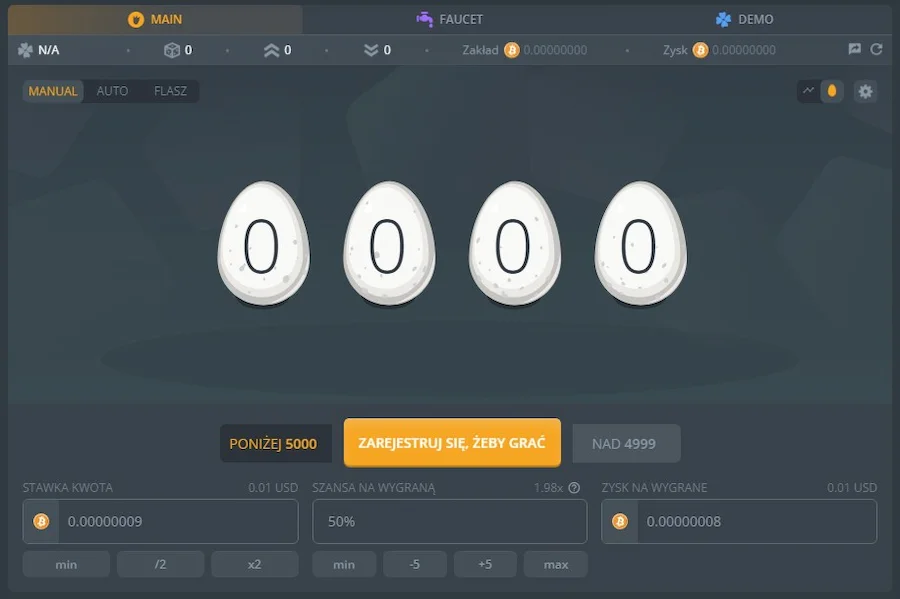Image resolution: width=900 pixels, height=599 pixels.
Task: Select MANUAL betting mode
Action: pos(53,91)
